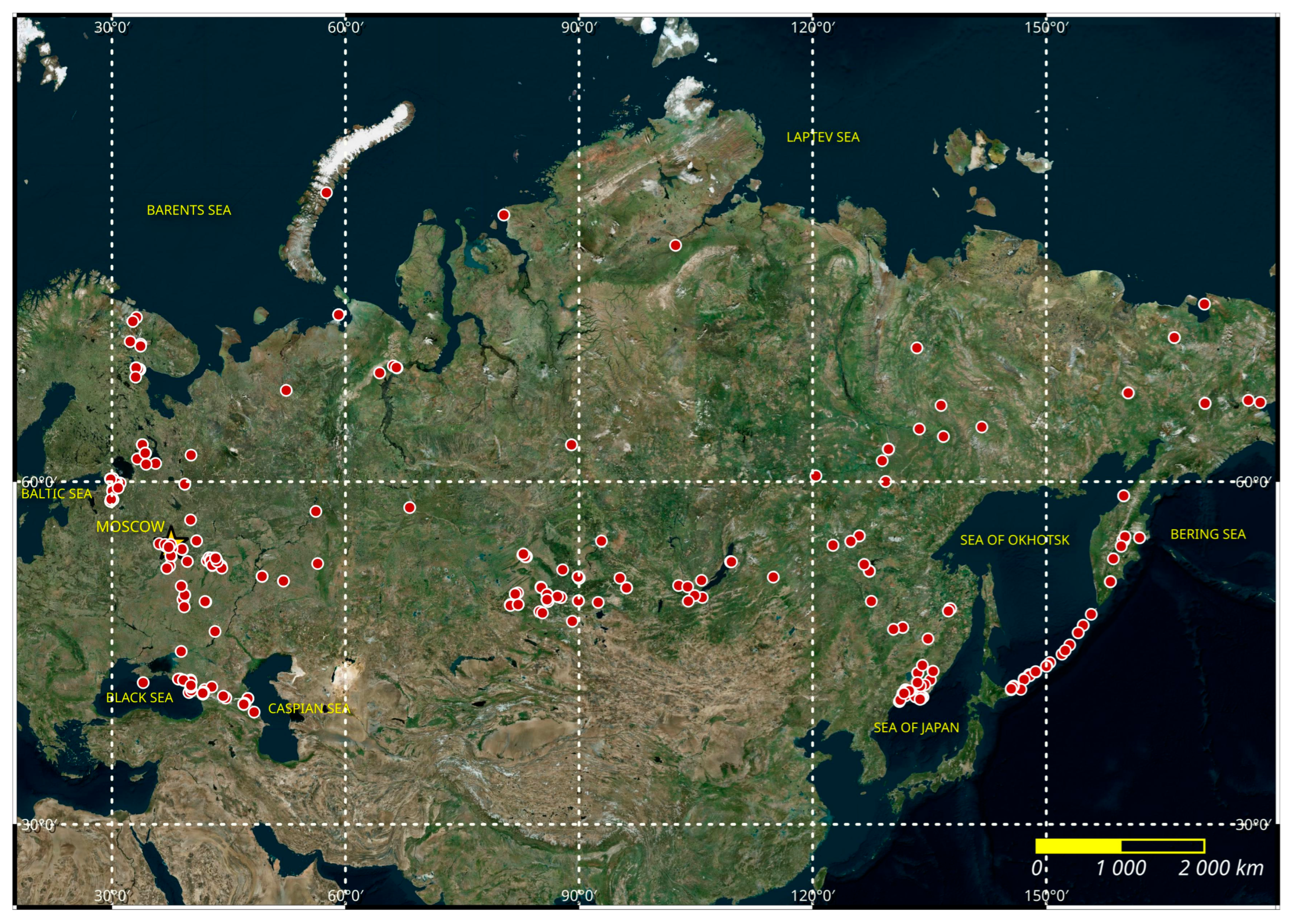Click the SEA OF JAPAN label
The image size is (1296, 924).
pos(916,728)
